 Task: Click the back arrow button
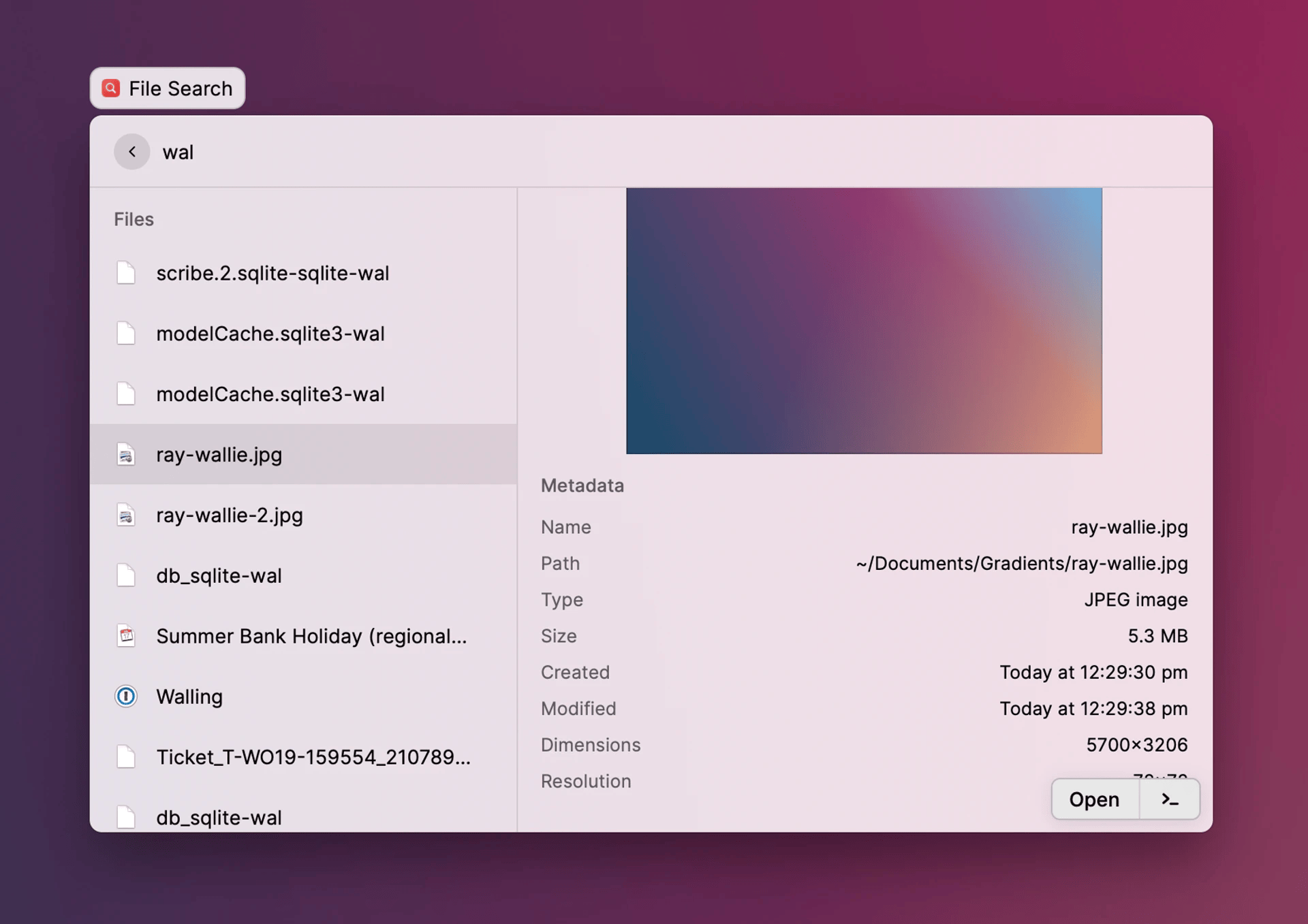tap(131, 152)
